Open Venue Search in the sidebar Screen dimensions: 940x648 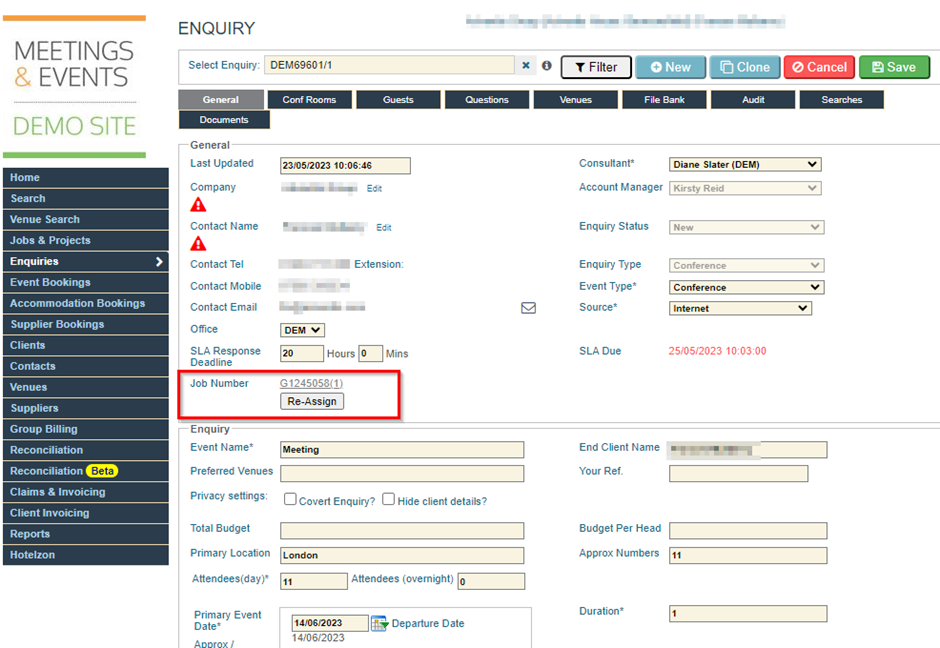click(x=86, y=219)
